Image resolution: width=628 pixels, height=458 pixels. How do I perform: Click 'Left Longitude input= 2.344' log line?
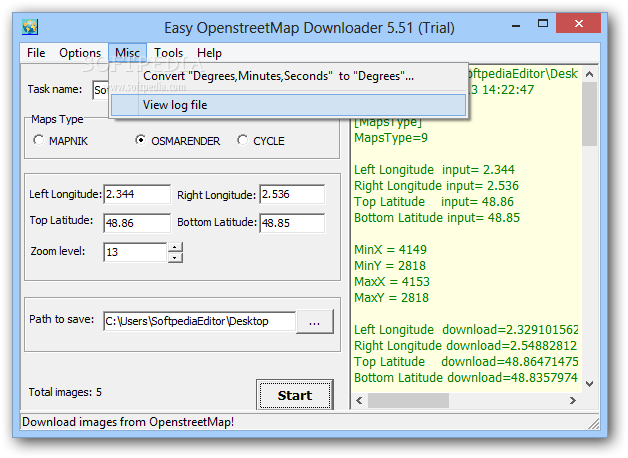[434, 169]
